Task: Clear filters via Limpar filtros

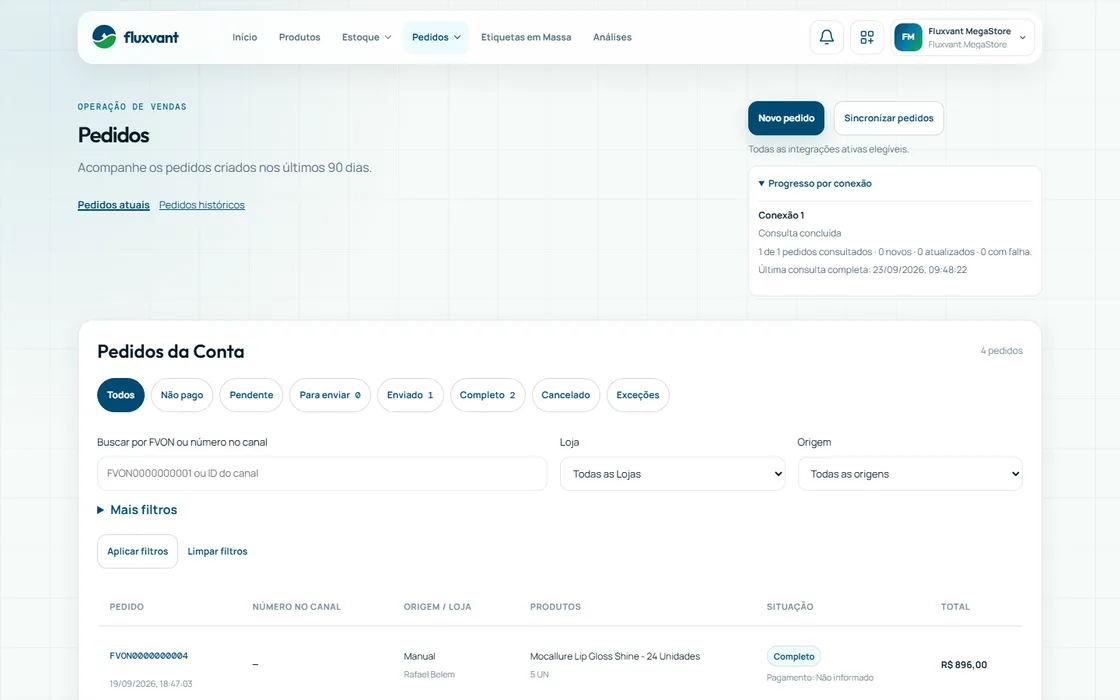Action: point(217,551)
